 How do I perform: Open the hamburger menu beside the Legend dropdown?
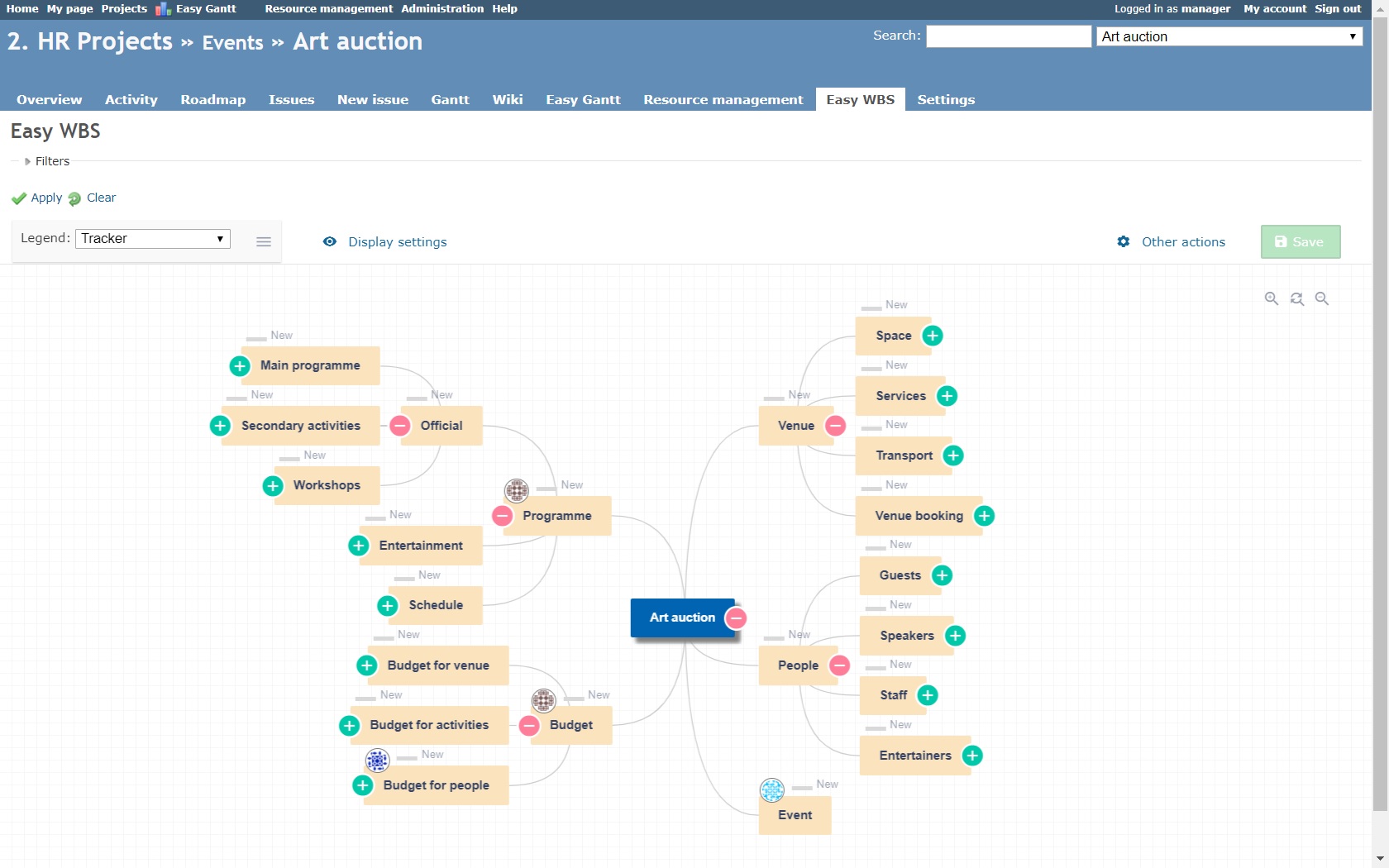click(264, 241)
